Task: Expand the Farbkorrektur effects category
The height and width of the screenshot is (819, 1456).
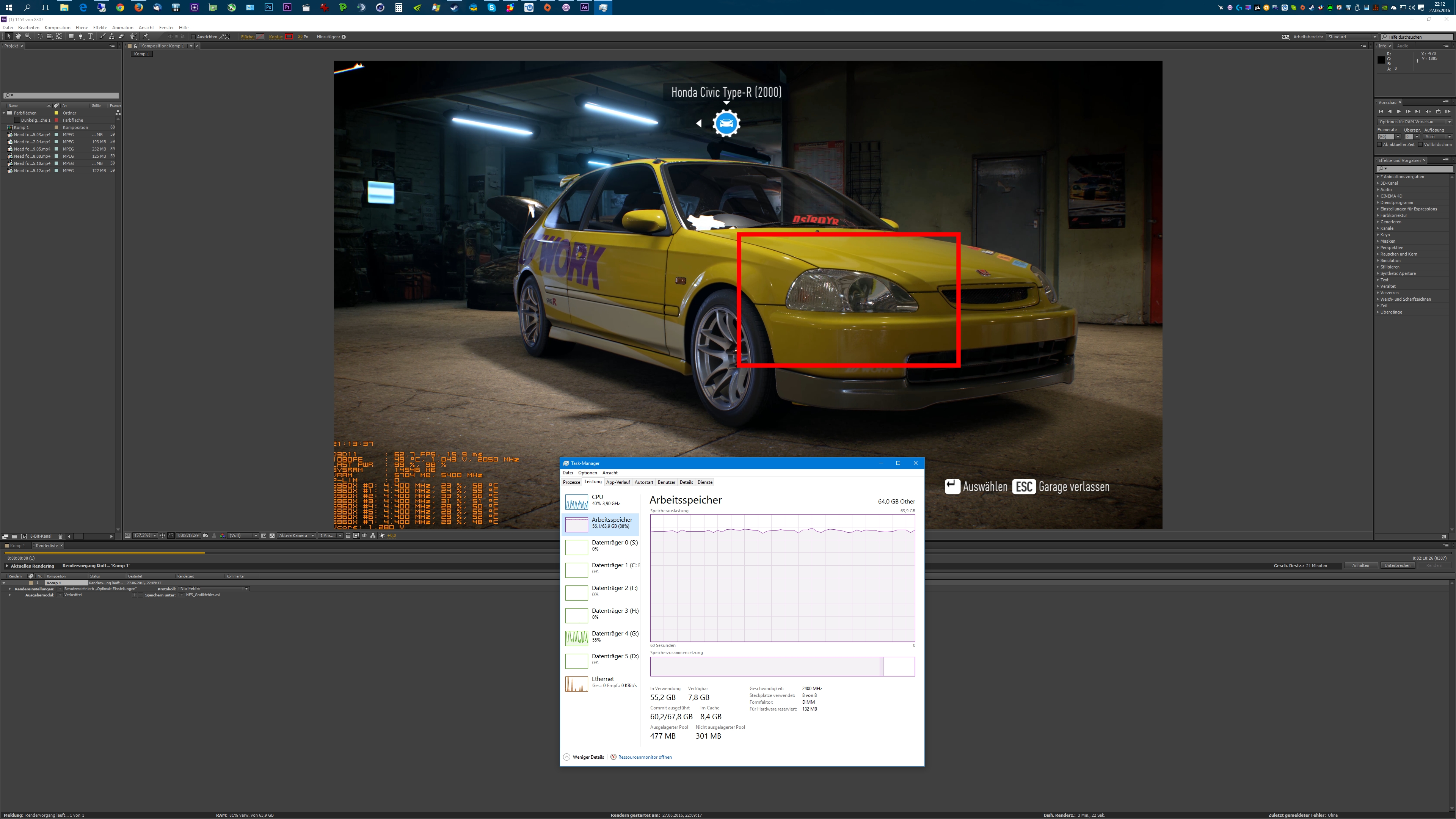Action: (x=1378, y=215)
